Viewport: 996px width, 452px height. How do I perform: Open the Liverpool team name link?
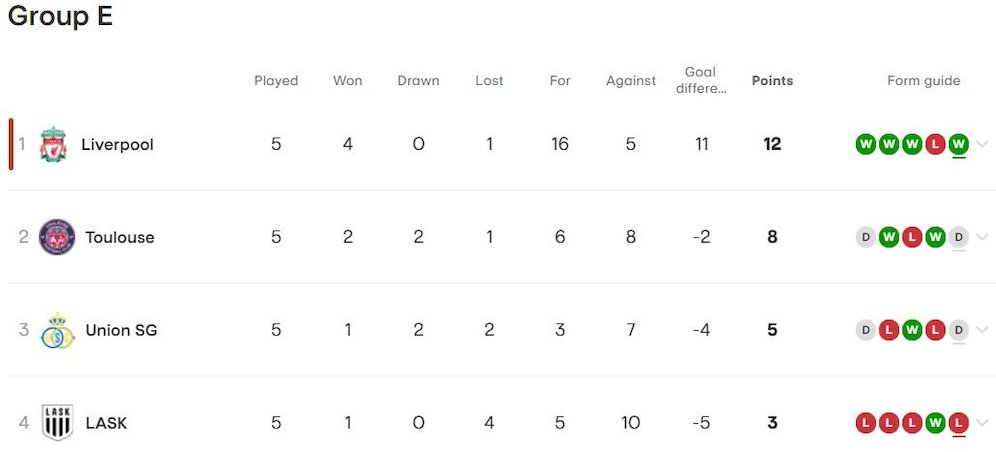(x=117, y=144)
